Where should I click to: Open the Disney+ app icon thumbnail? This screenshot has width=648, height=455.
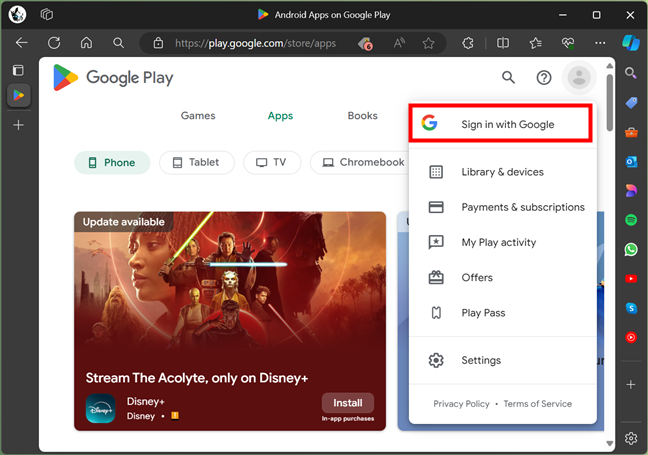(100, 409)
